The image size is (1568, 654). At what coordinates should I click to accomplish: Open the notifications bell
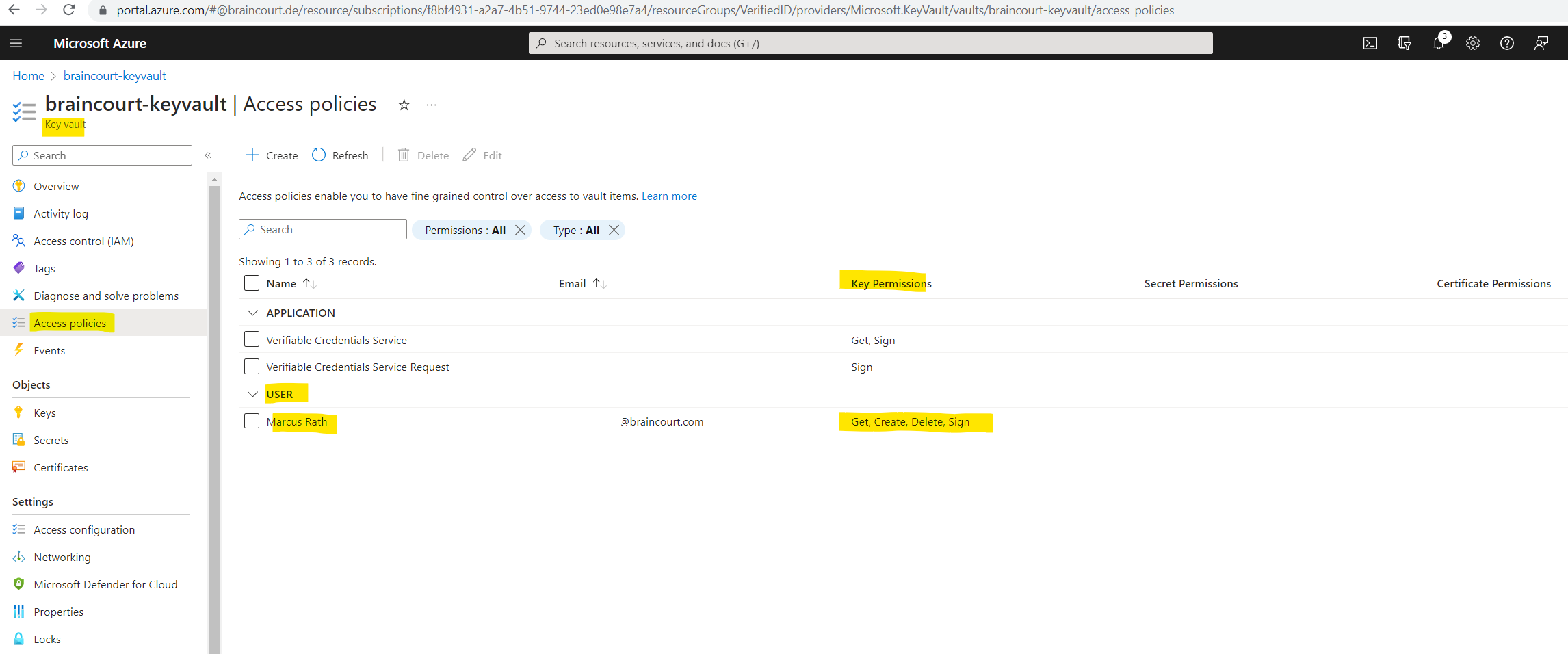coord(1438,42)
